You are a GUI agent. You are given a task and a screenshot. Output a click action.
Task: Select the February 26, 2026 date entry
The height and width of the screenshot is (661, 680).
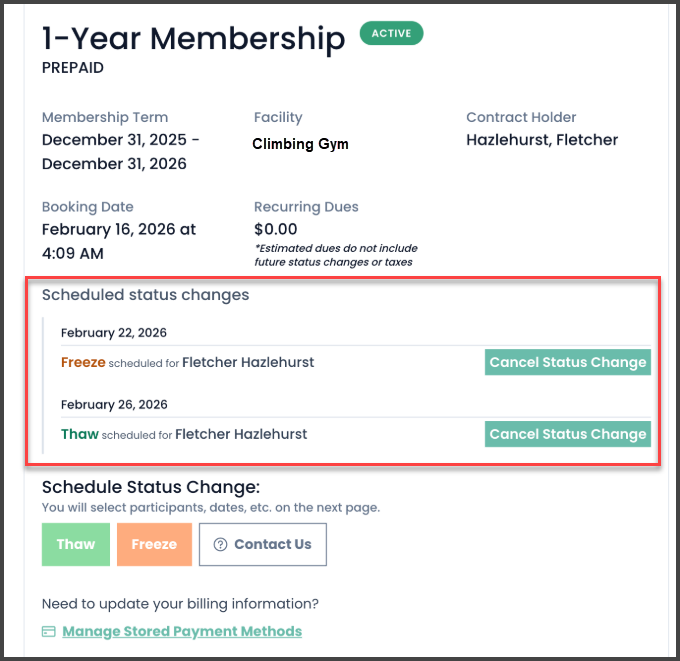[114, 405]
